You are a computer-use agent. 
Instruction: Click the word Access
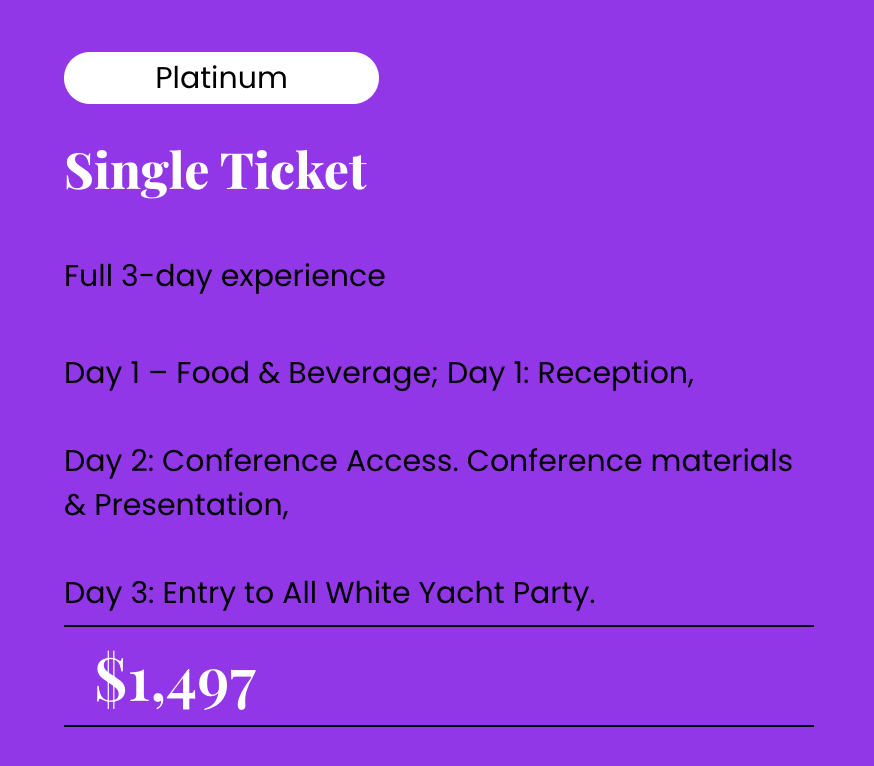(402, 460)
